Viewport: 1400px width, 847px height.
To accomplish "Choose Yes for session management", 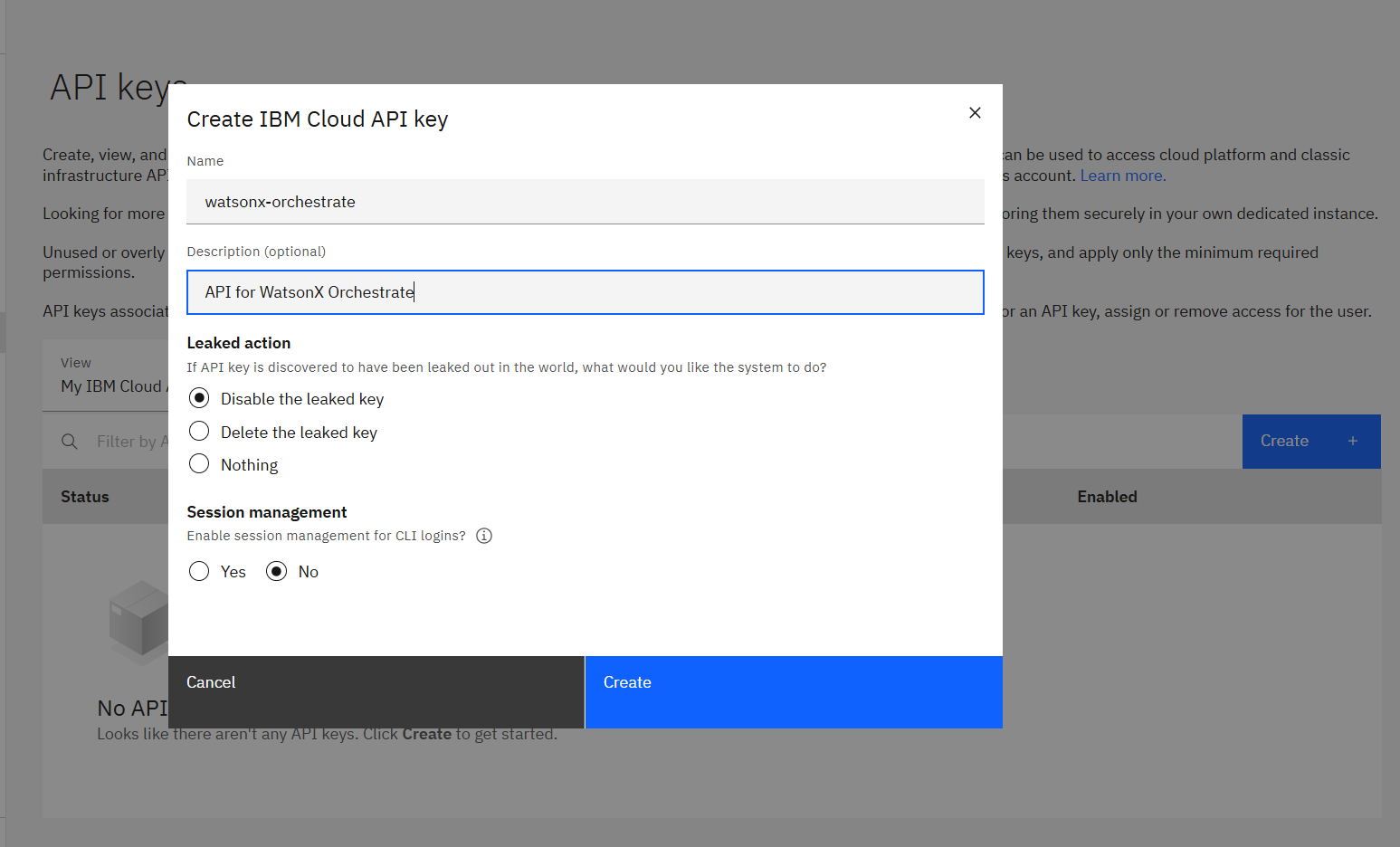I will [x=199, y=571].
